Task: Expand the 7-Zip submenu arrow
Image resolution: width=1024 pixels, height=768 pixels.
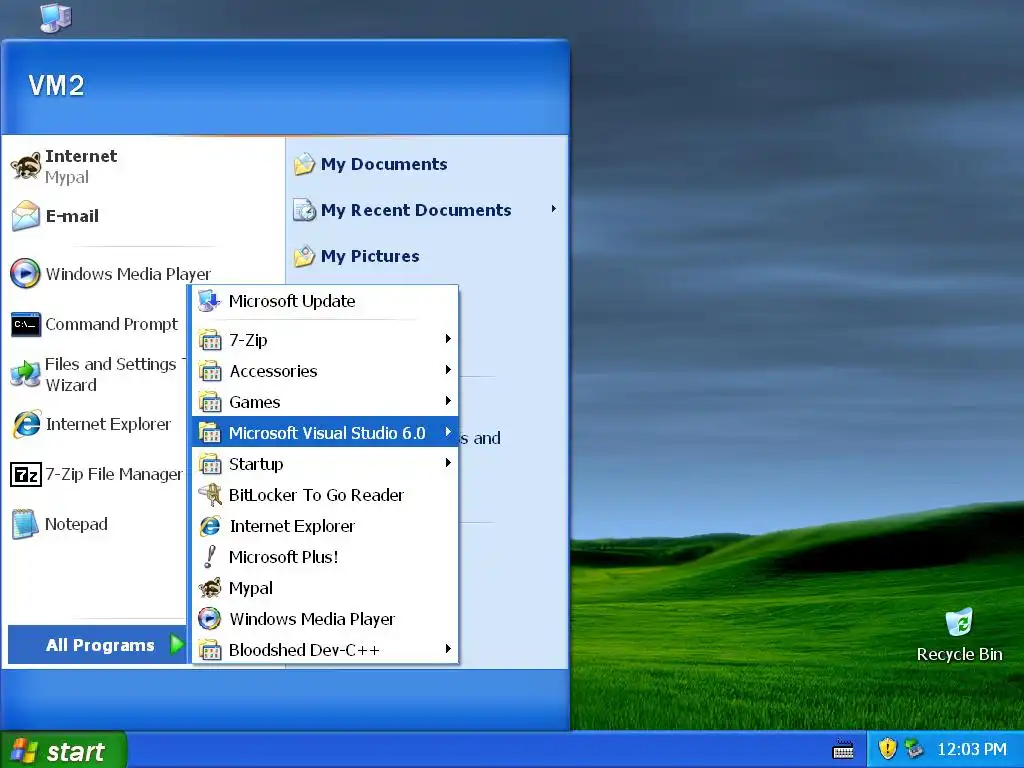Action: pos(448,338)
